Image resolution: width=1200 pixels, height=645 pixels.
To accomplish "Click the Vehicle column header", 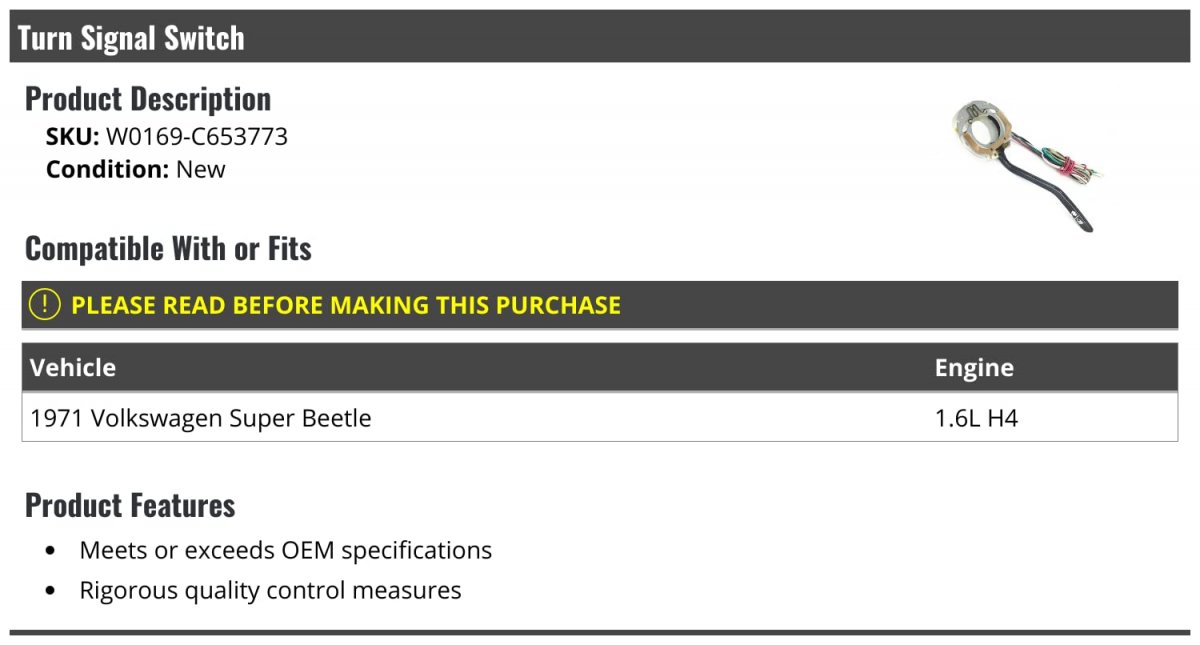I will [x=73, y=367].
